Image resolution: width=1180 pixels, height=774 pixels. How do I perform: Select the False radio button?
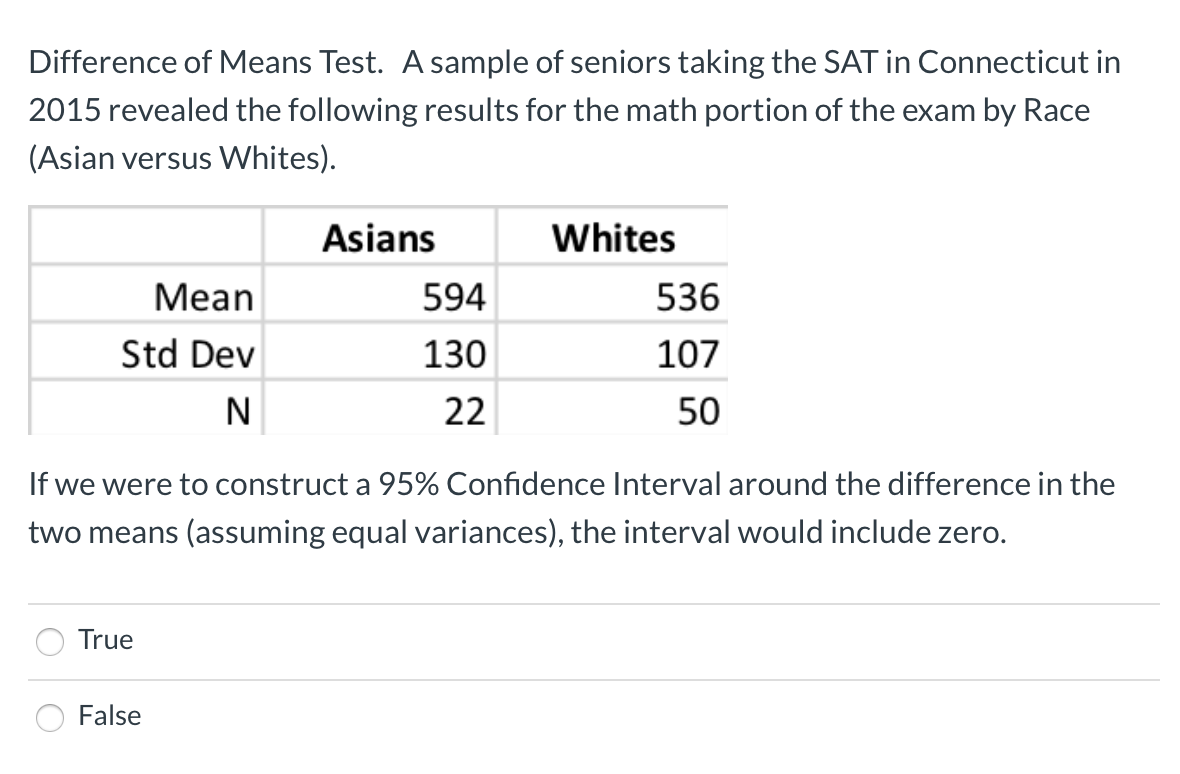(49, 717)
